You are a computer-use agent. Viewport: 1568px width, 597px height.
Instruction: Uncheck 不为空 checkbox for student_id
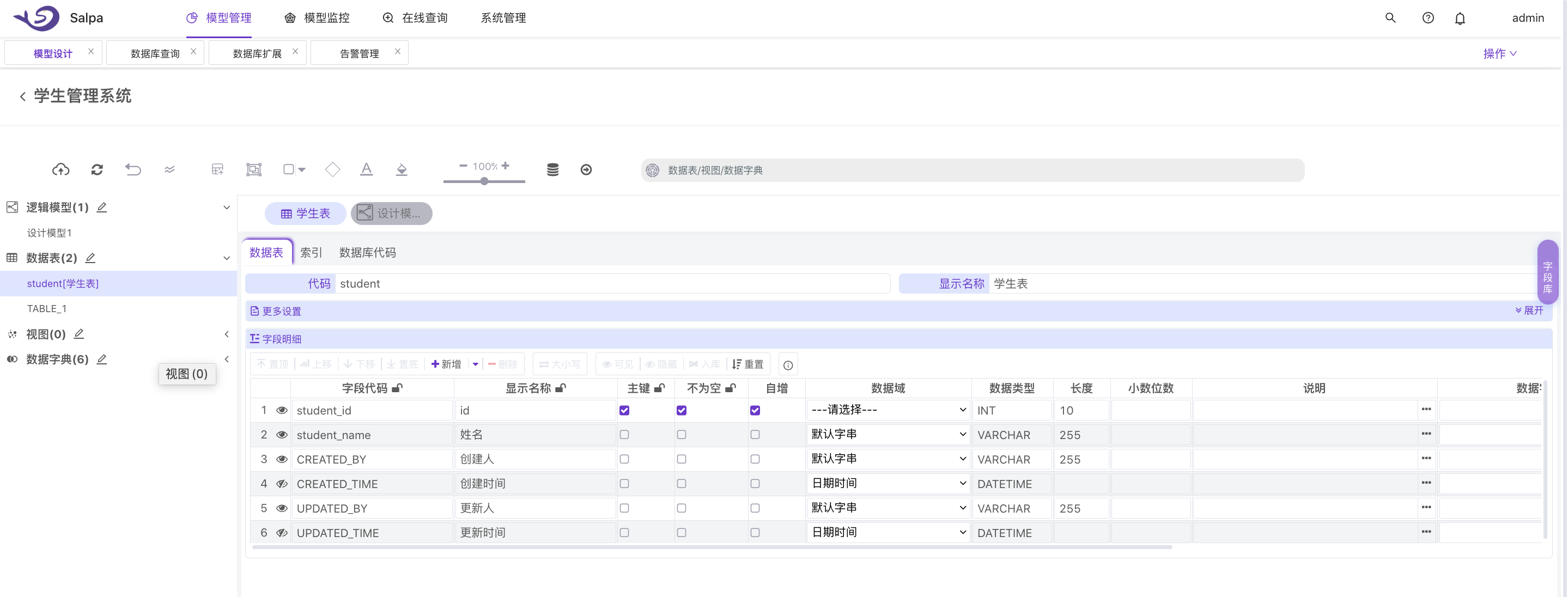click(682, 411)
